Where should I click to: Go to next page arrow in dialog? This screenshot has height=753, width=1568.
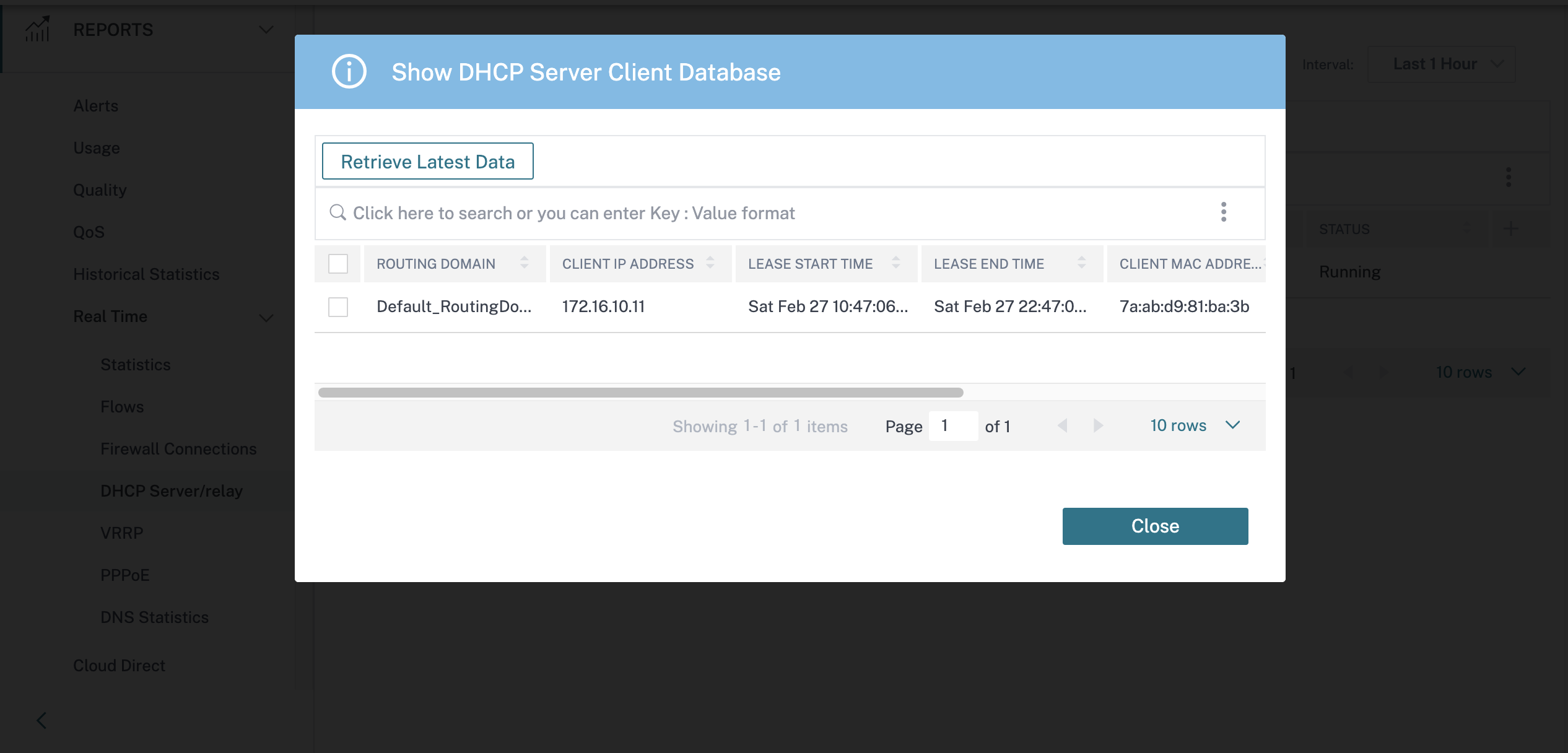click(x=1098, y=425)
